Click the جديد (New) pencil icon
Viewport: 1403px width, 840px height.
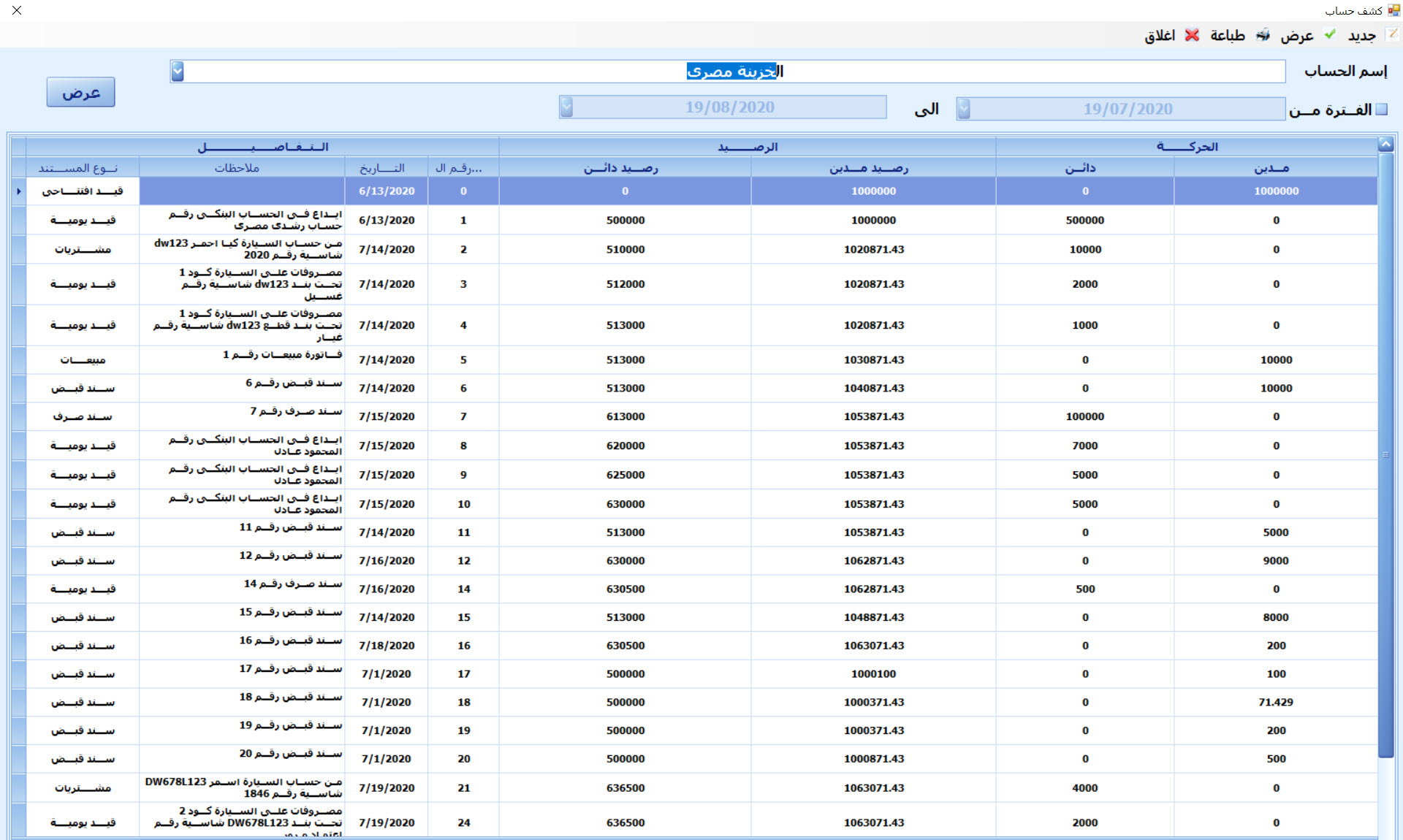coord(1391,34)
